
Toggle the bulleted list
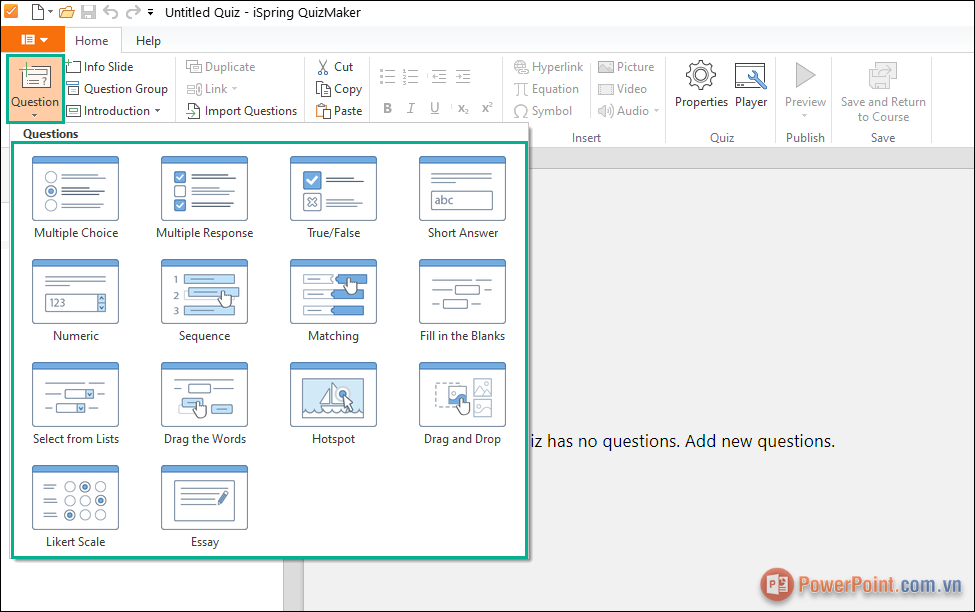[387, 76]
